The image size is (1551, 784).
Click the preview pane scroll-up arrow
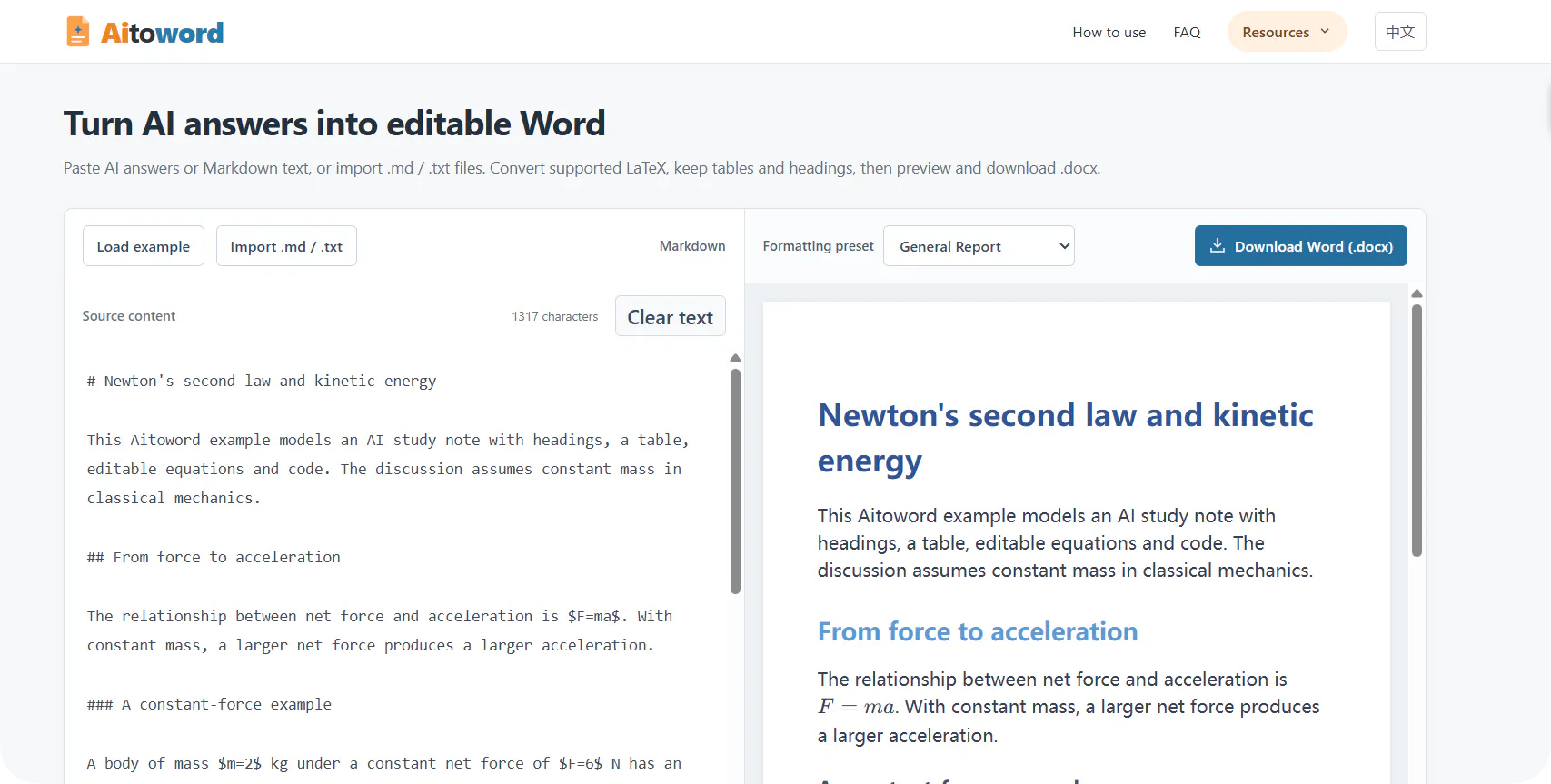(1417, 293)
